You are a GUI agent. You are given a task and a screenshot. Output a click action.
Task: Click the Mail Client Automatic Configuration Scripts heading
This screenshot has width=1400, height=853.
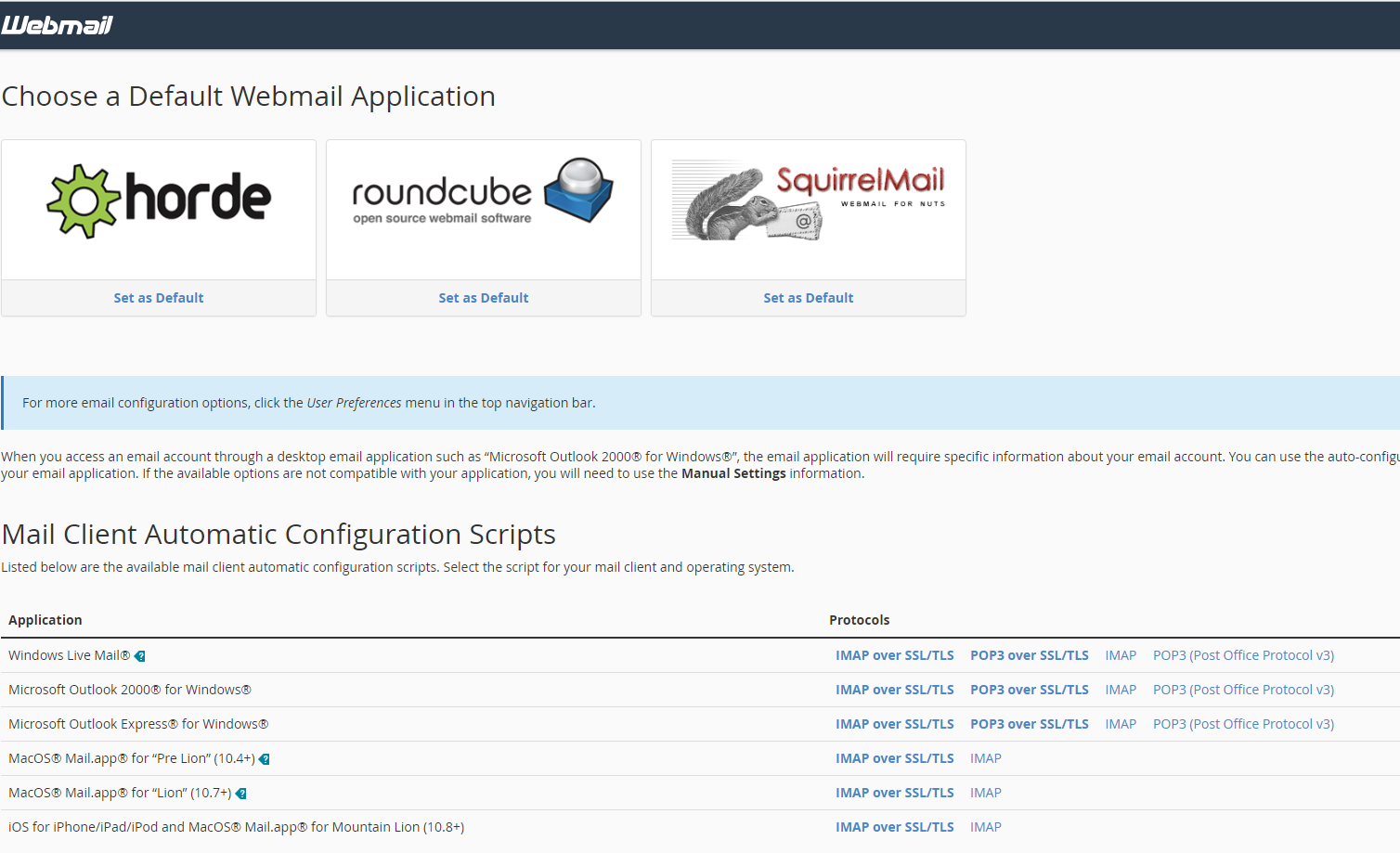(279, 535)
